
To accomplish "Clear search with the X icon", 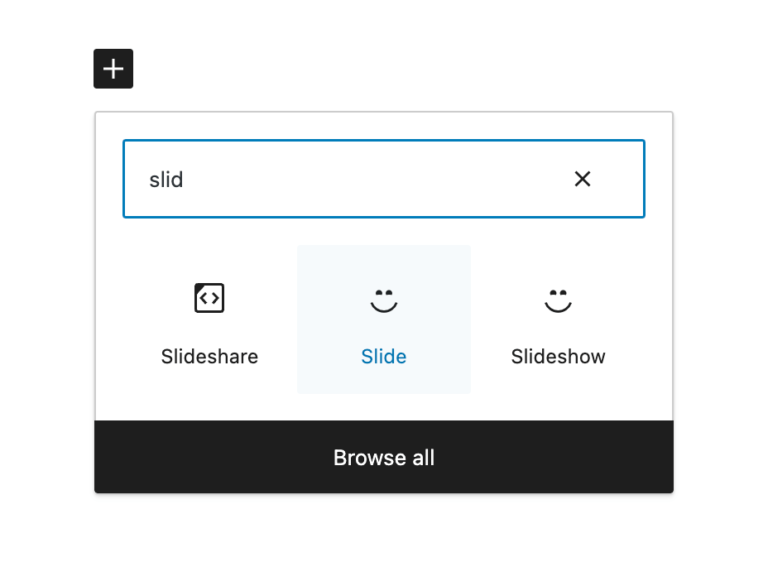I will coord(582,179).
